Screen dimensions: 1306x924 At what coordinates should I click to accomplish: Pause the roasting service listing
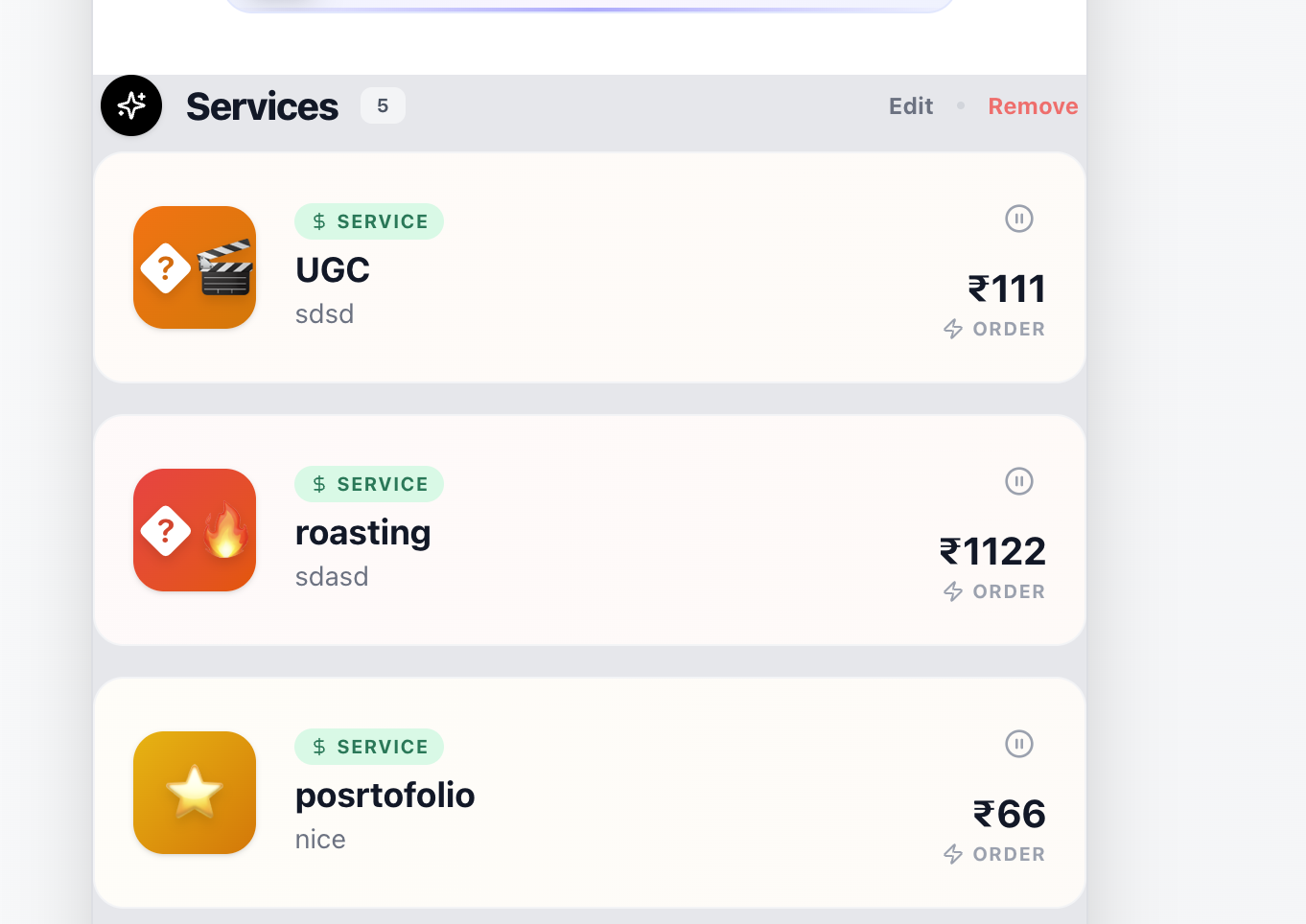(x=1018, y=481)
